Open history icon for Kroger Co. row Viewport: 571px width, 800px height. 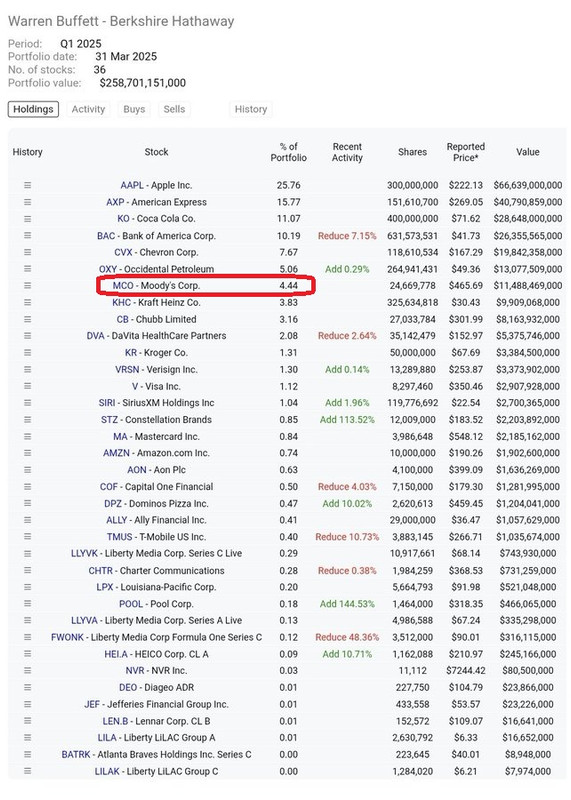(x=28, y=353)
